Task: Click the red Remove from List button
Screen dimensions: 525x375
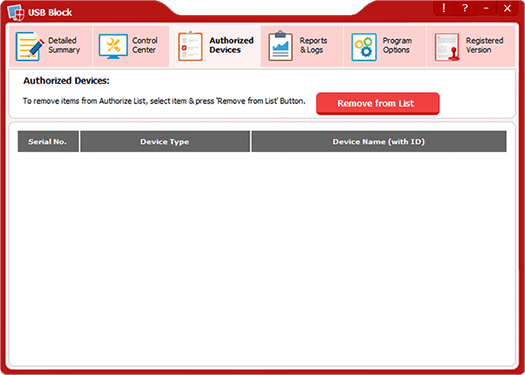Action: (378, 103)
